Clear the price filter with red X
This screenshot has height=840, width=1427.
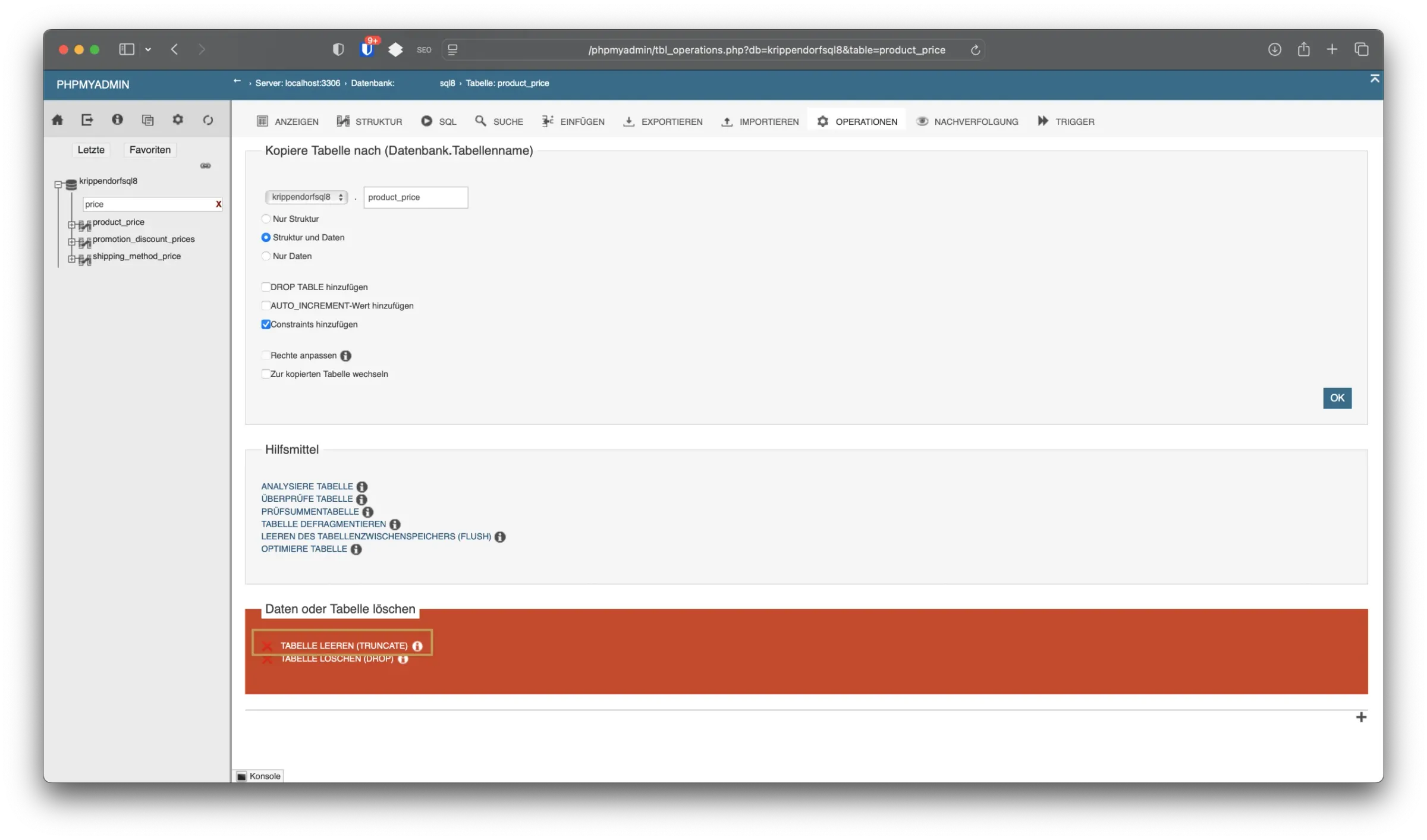(x=218, y=204)
